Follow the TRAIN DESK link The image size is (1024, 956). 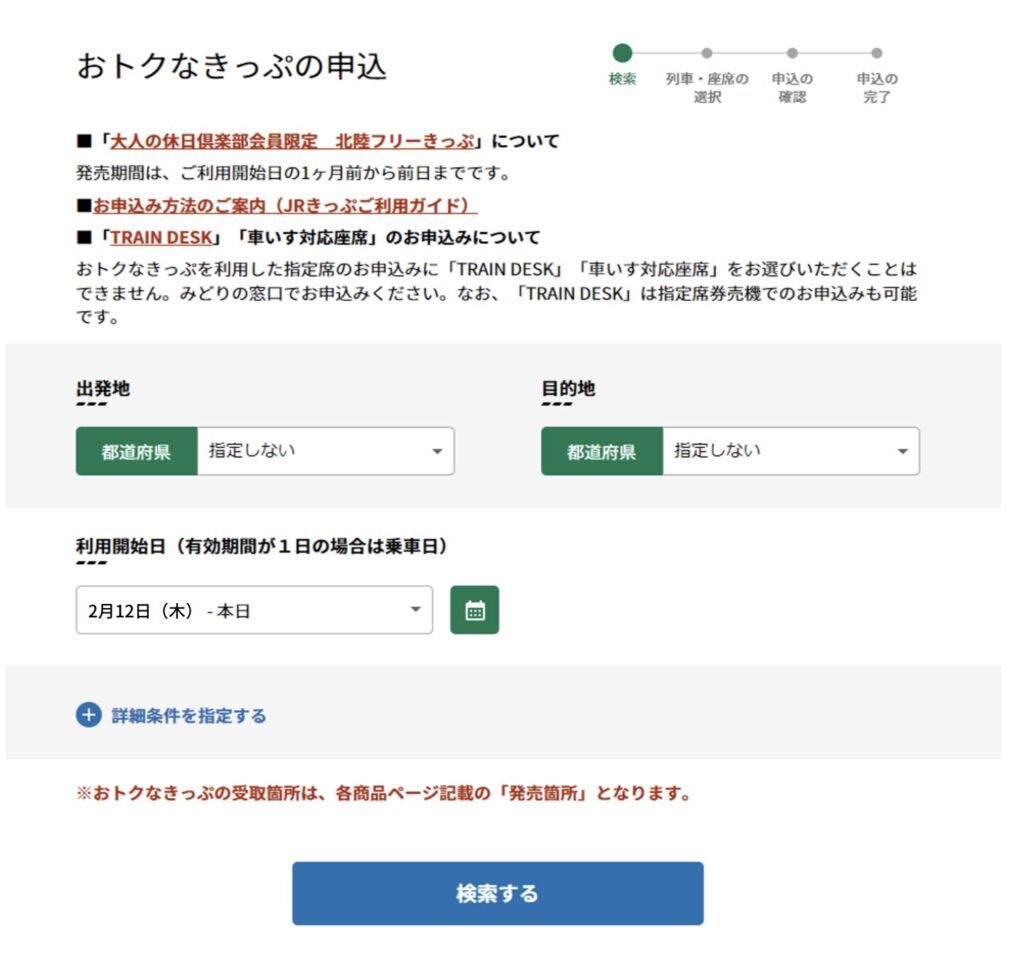point(161,238)
